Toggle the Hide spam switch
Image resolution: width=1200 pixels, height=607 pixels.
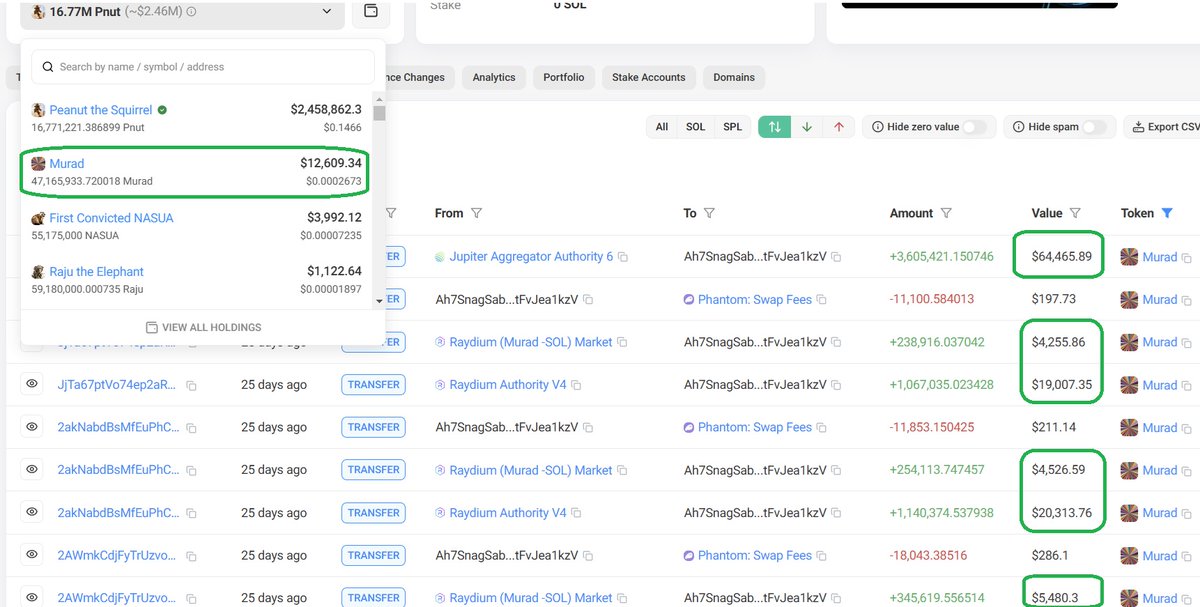pyautogui.click(x=1095, y=127)
